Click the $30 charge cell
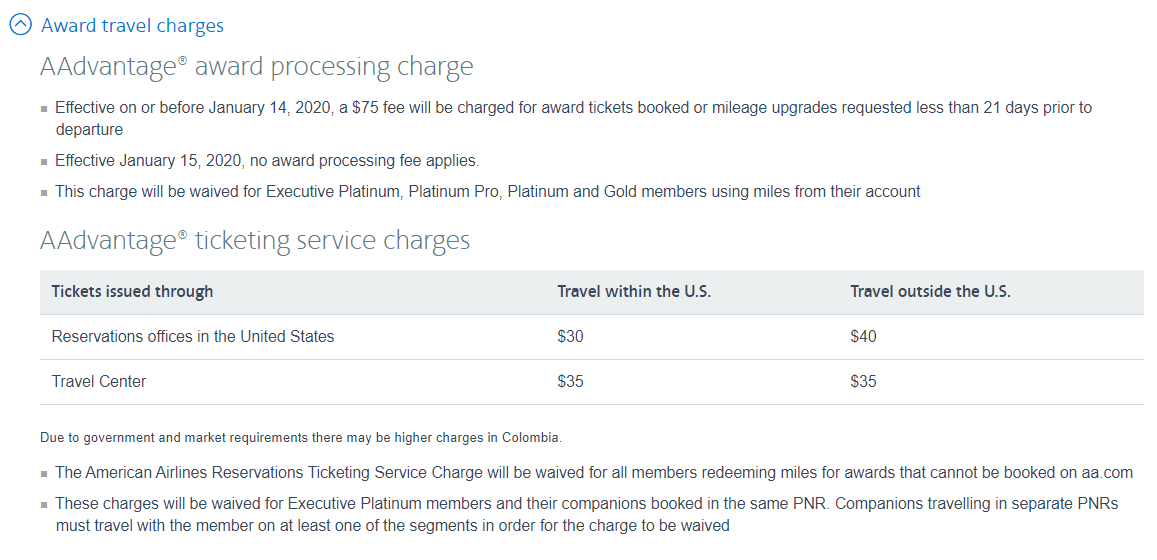The width and height of the screenshot is (1157, 560). (570, 337)
